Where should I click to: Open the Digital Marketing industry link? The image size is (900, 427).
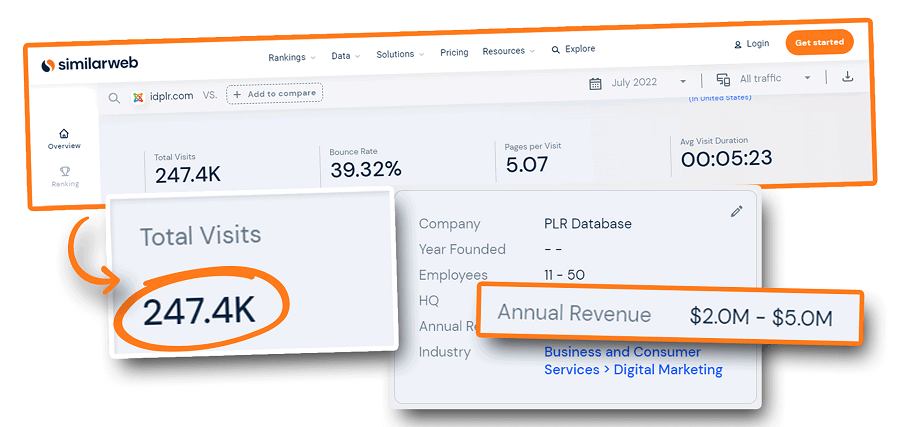tap(668, 370)
